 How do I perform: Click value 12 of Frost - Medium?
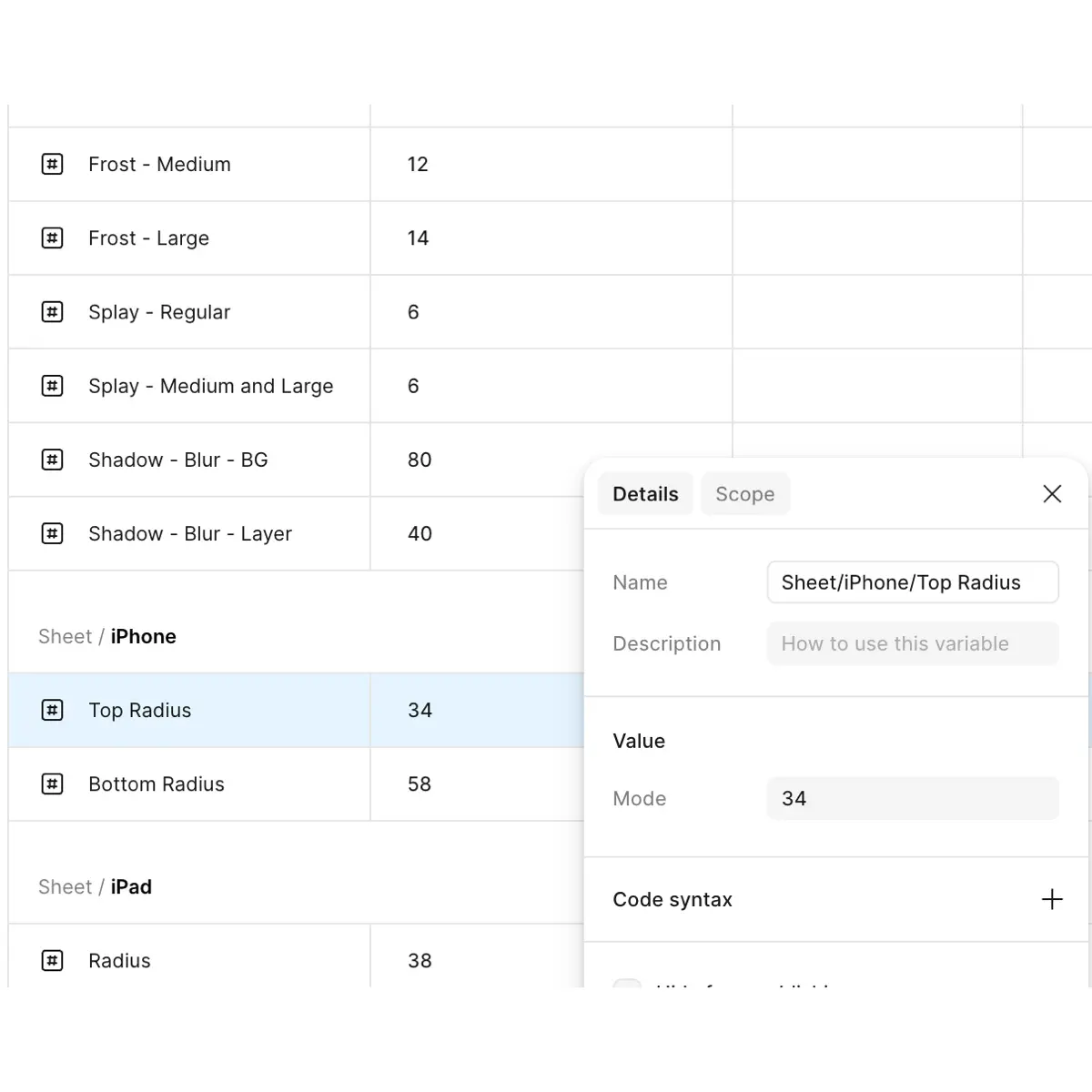[x=418, y=165]
